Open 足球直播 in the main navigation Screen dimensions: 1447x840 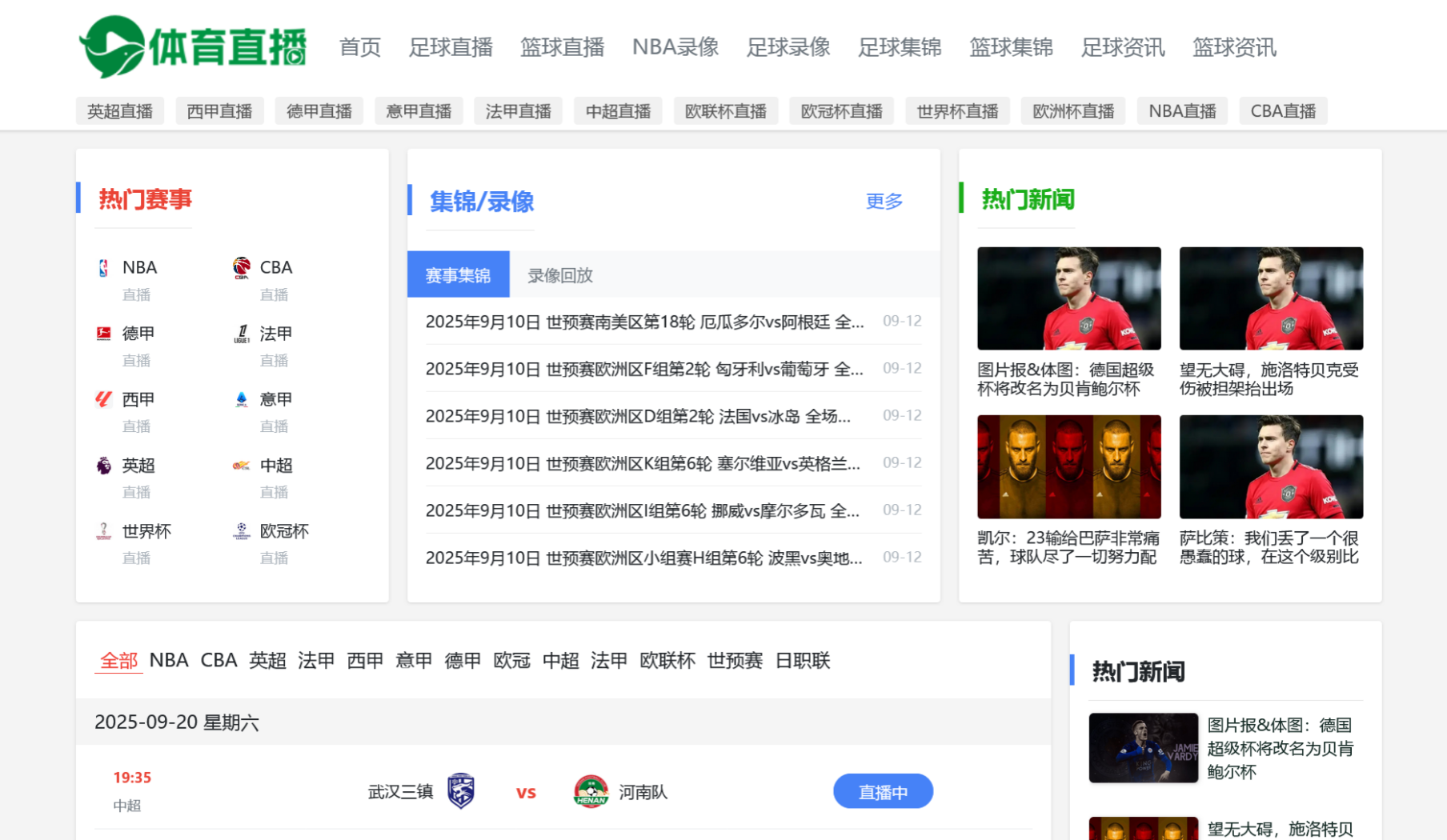pos(451,47)
